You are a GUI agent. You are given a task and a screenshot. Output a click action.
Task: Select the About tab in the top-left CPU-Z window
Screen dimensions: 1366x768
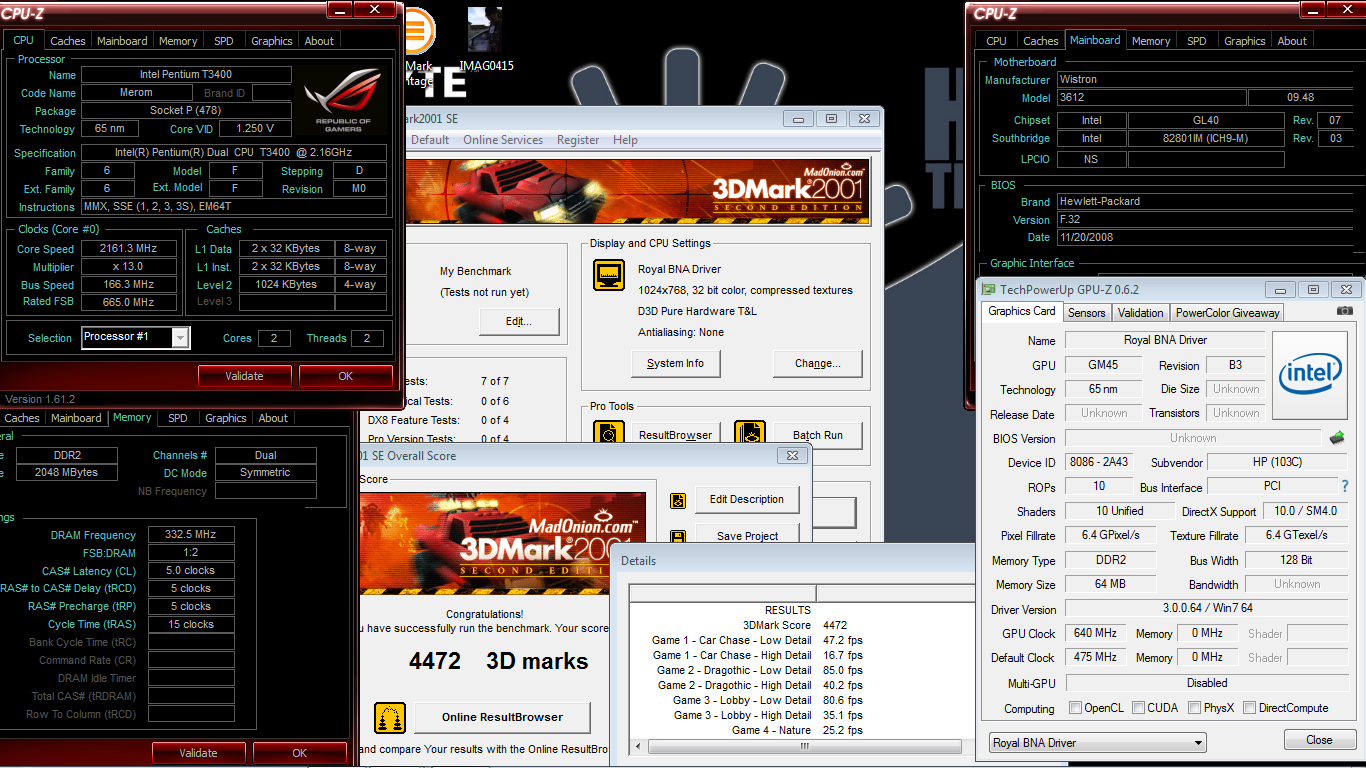click(319, 41)
